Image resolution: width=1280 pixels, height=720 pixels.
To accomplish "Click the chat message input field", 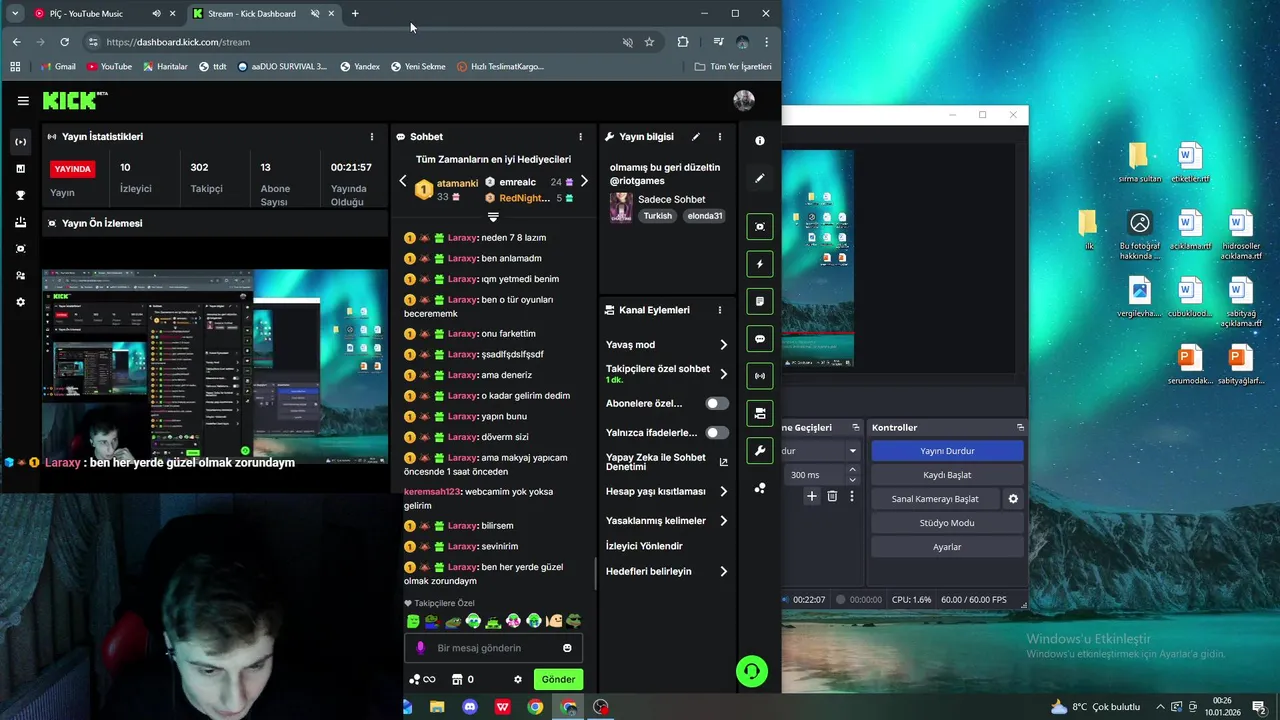I will [493, 648].
